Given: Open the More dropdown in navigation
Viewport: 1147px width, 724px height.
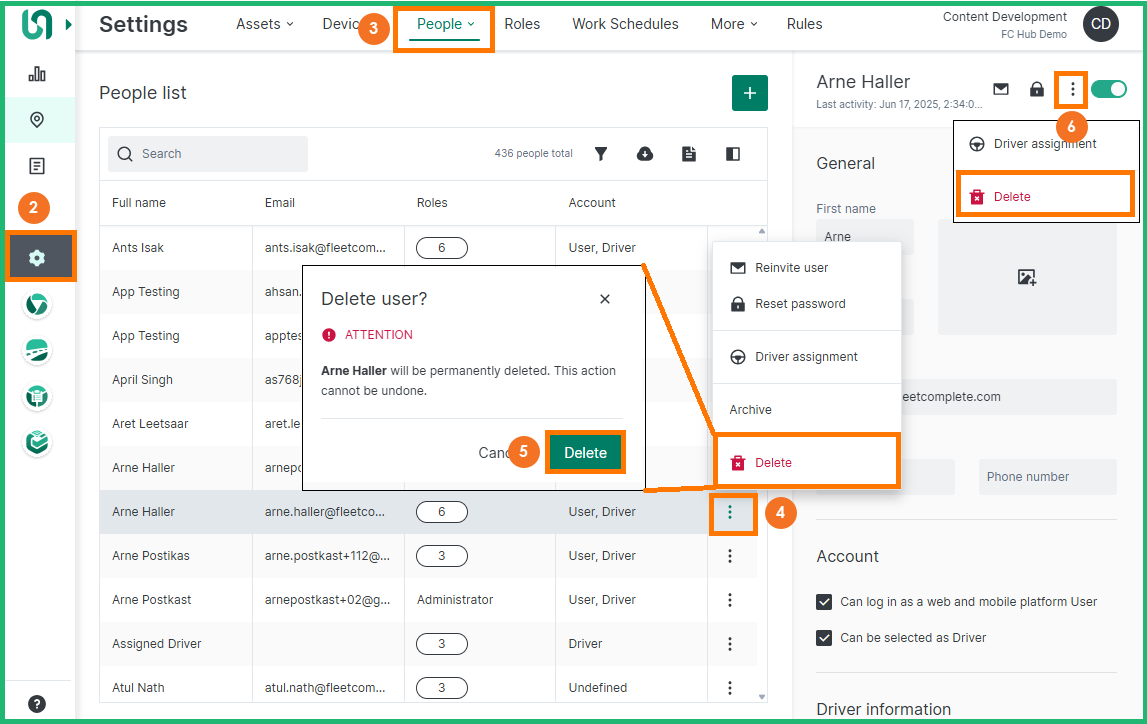Looking at the screenshot, I should tap(734, 24).
